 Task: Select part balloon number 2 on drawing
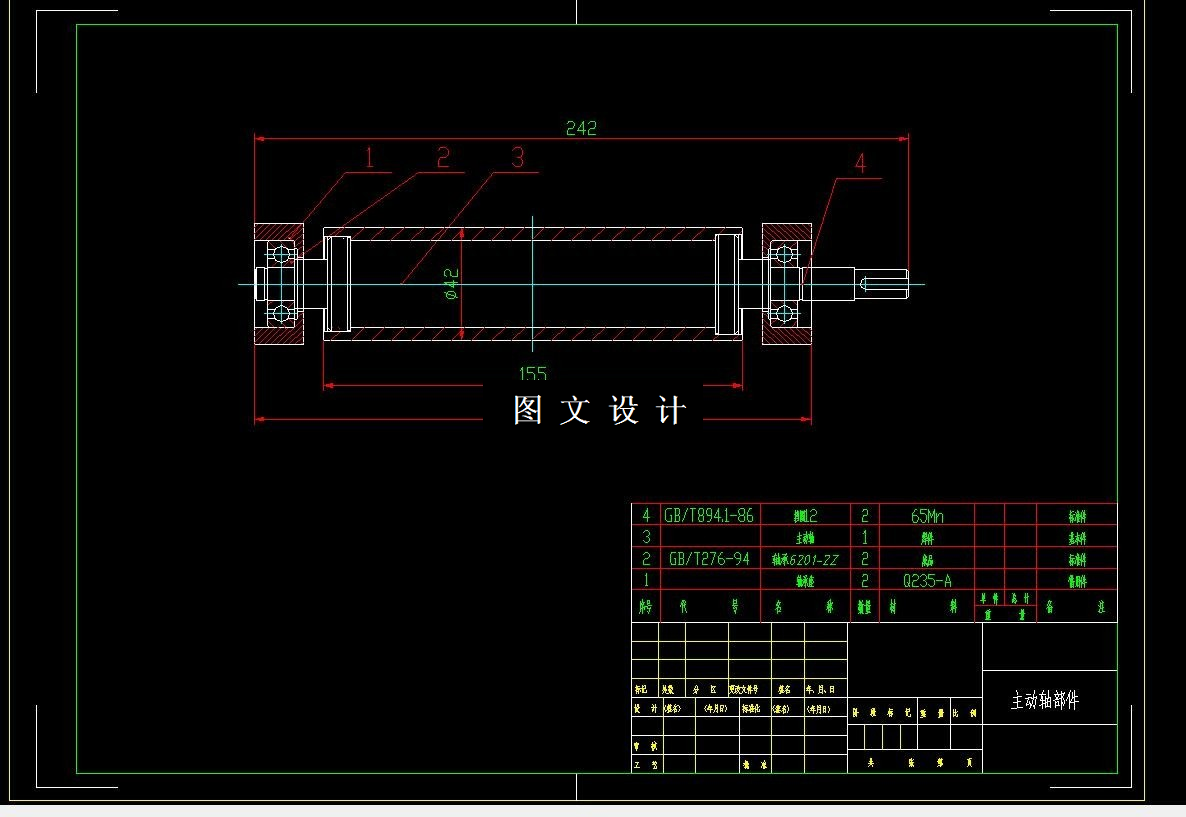tap(443, 157)
